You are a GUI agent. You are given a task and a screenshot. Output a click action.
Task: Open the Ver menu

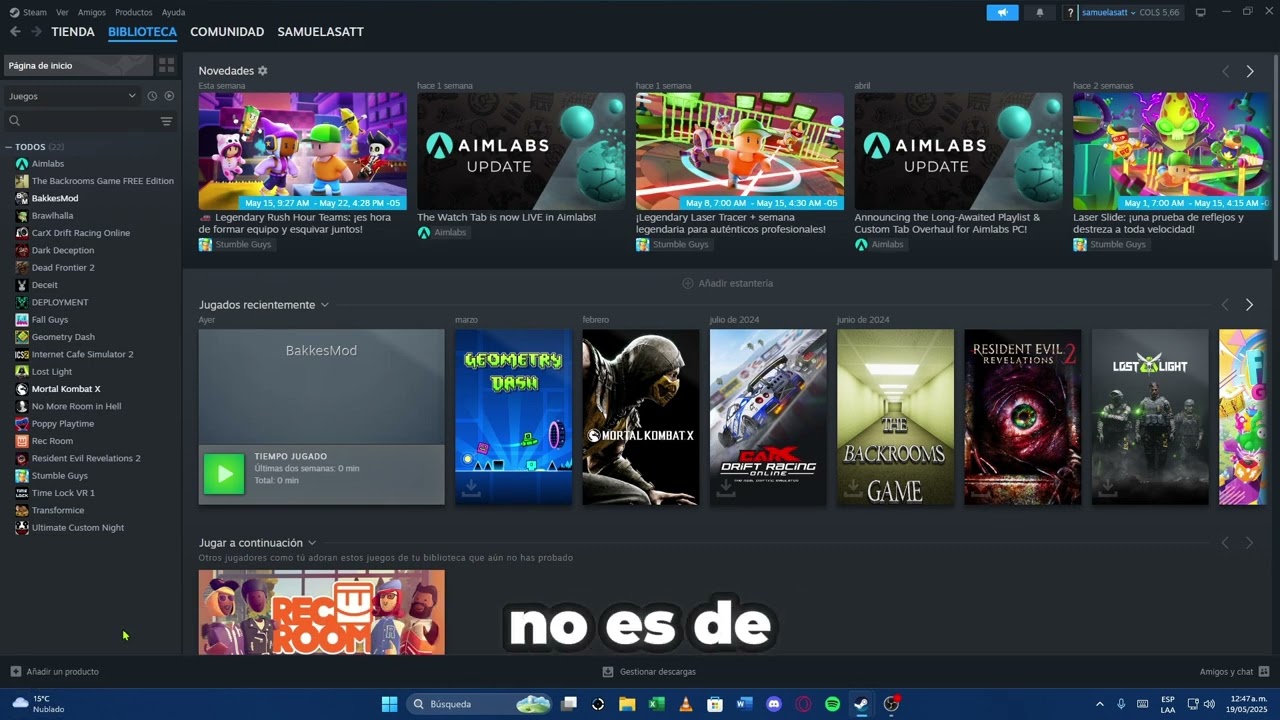tap(62, 12)
